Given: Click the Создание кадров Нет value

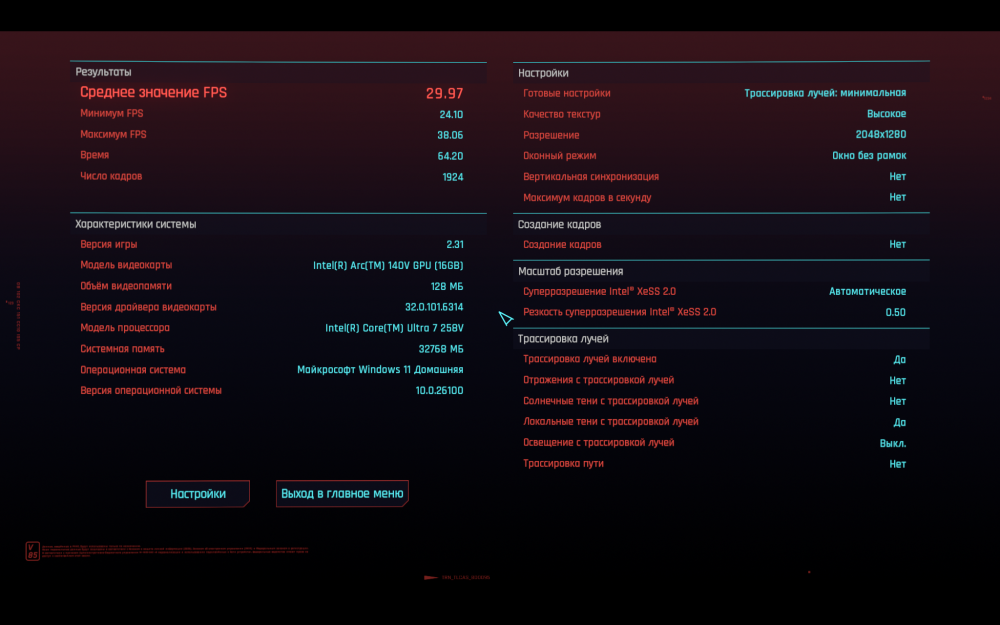Looking at the screenshot, I should click(x=898, y=244).
